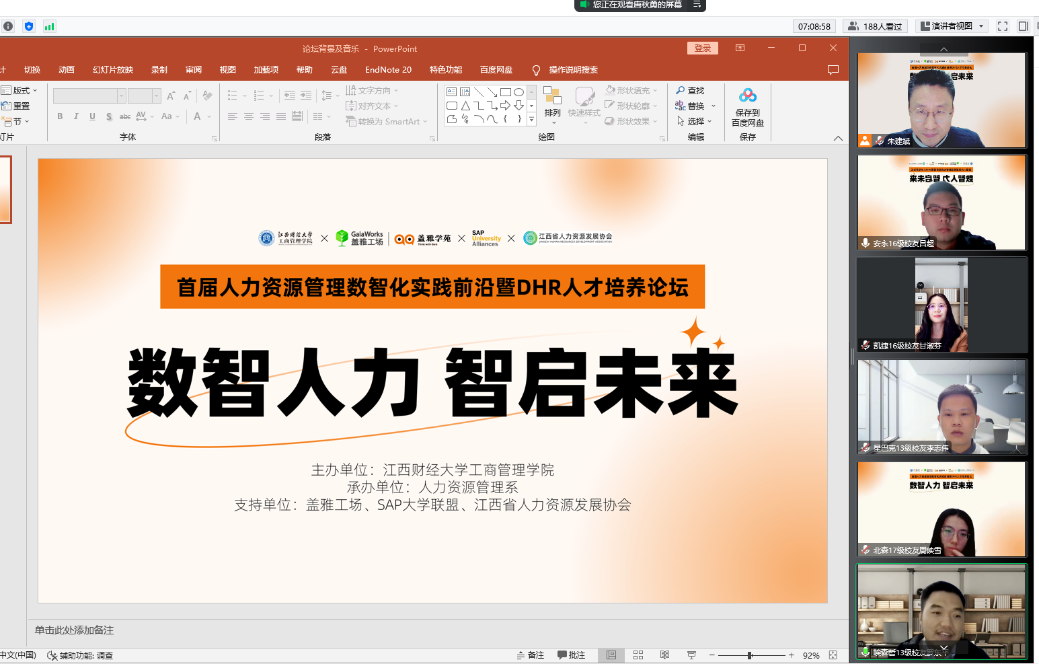The height and width of the screenshot is (664, 1039).
Task: Open the EndNote 20 tab
Action: pos(388,70)
